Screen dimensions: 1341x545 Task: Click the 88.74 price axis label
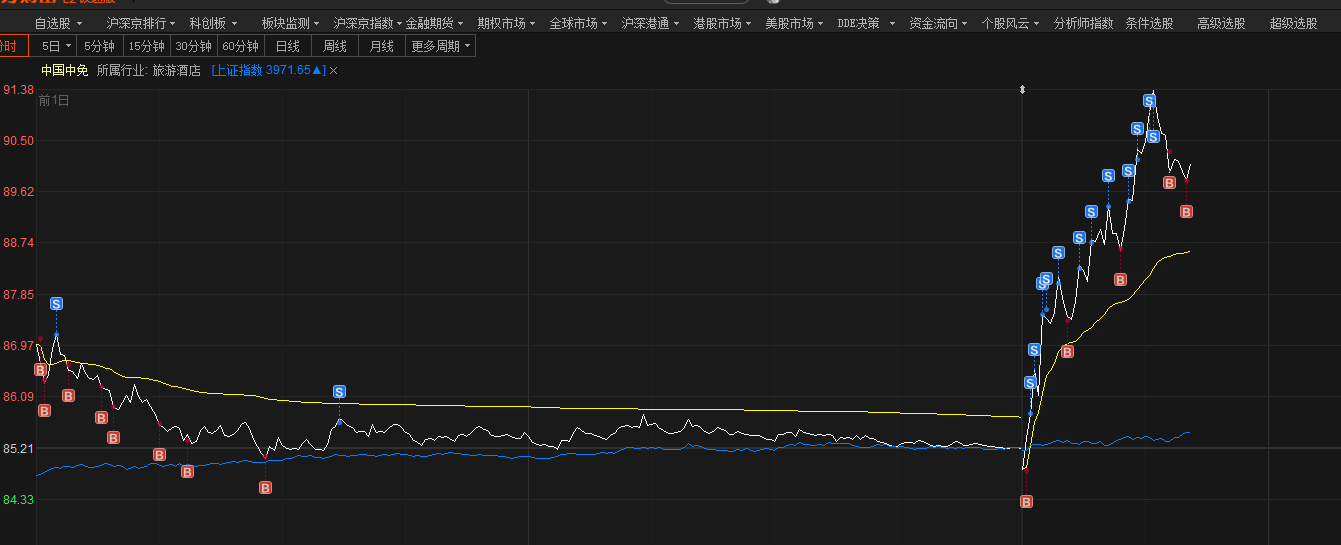[19, 243]
